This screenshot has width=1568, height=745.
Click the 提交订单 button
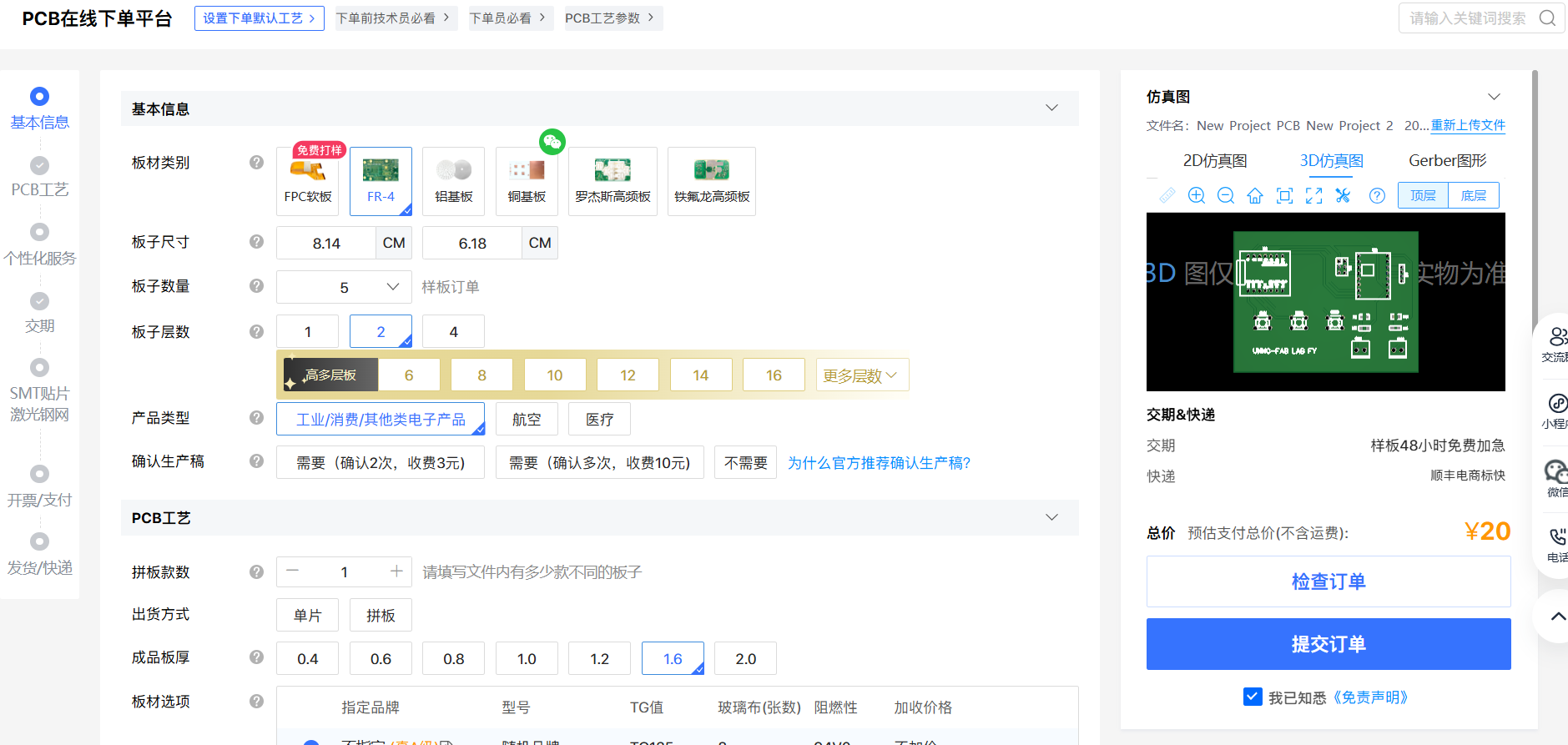click(x=1329, y=644)
